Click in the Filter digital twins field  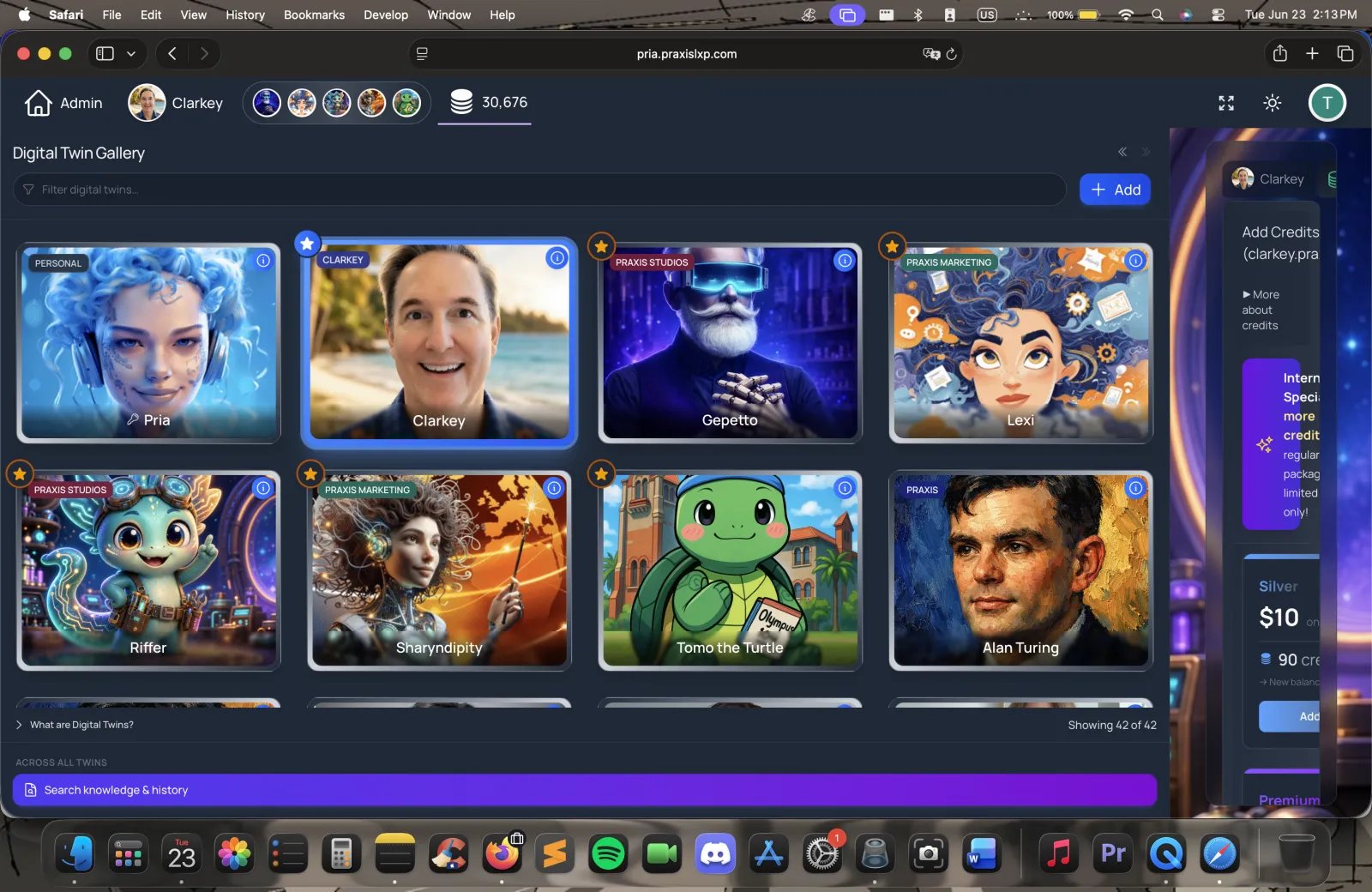point(539,190)
